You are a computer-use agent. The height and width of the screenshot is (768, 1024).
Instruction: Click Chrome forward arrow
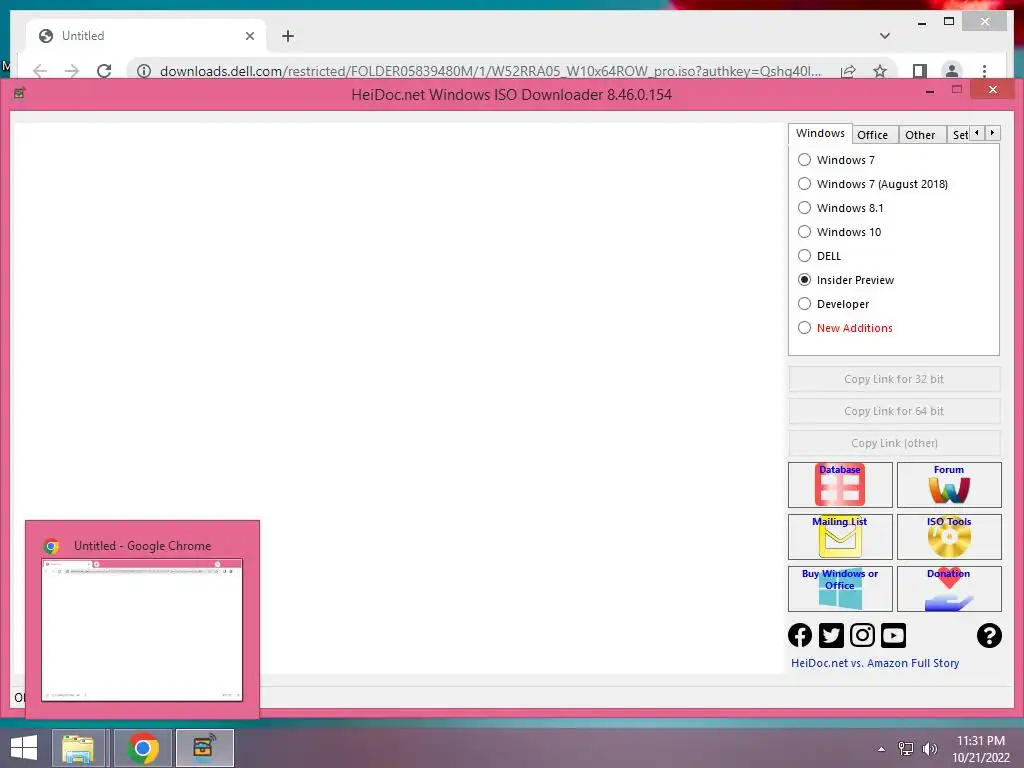(x=72, y=71)
